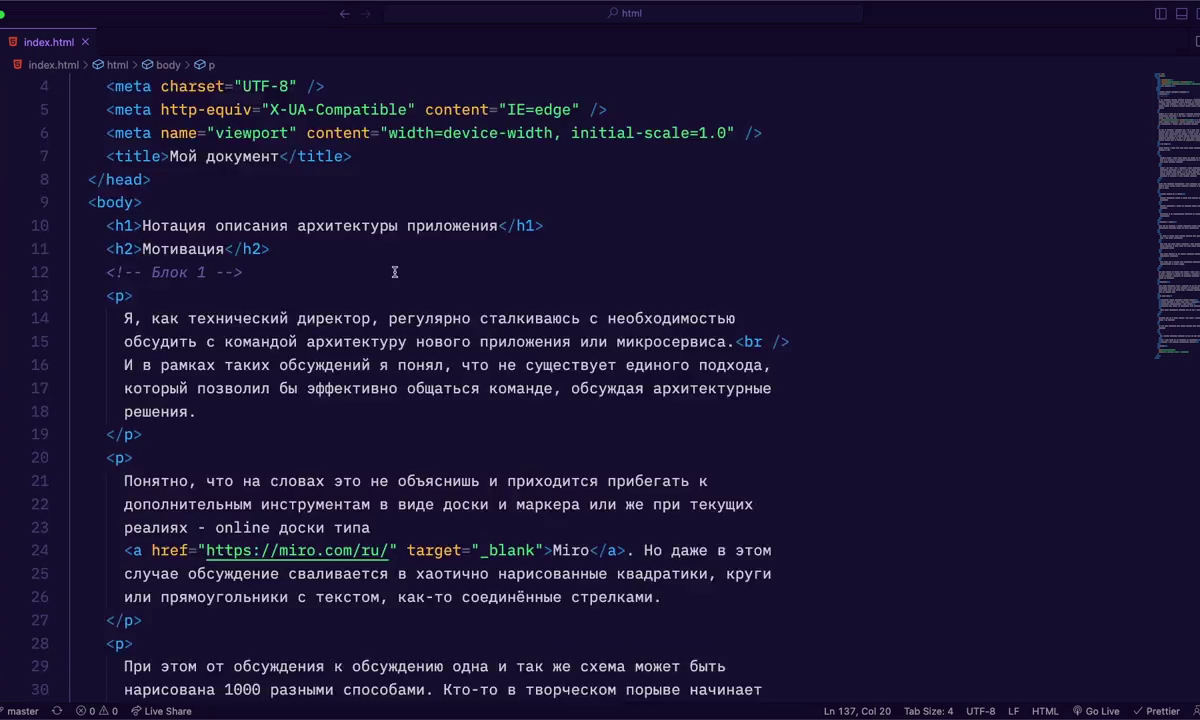Start a Live Share session
The image size is (1200, 720).
(161, 711)
